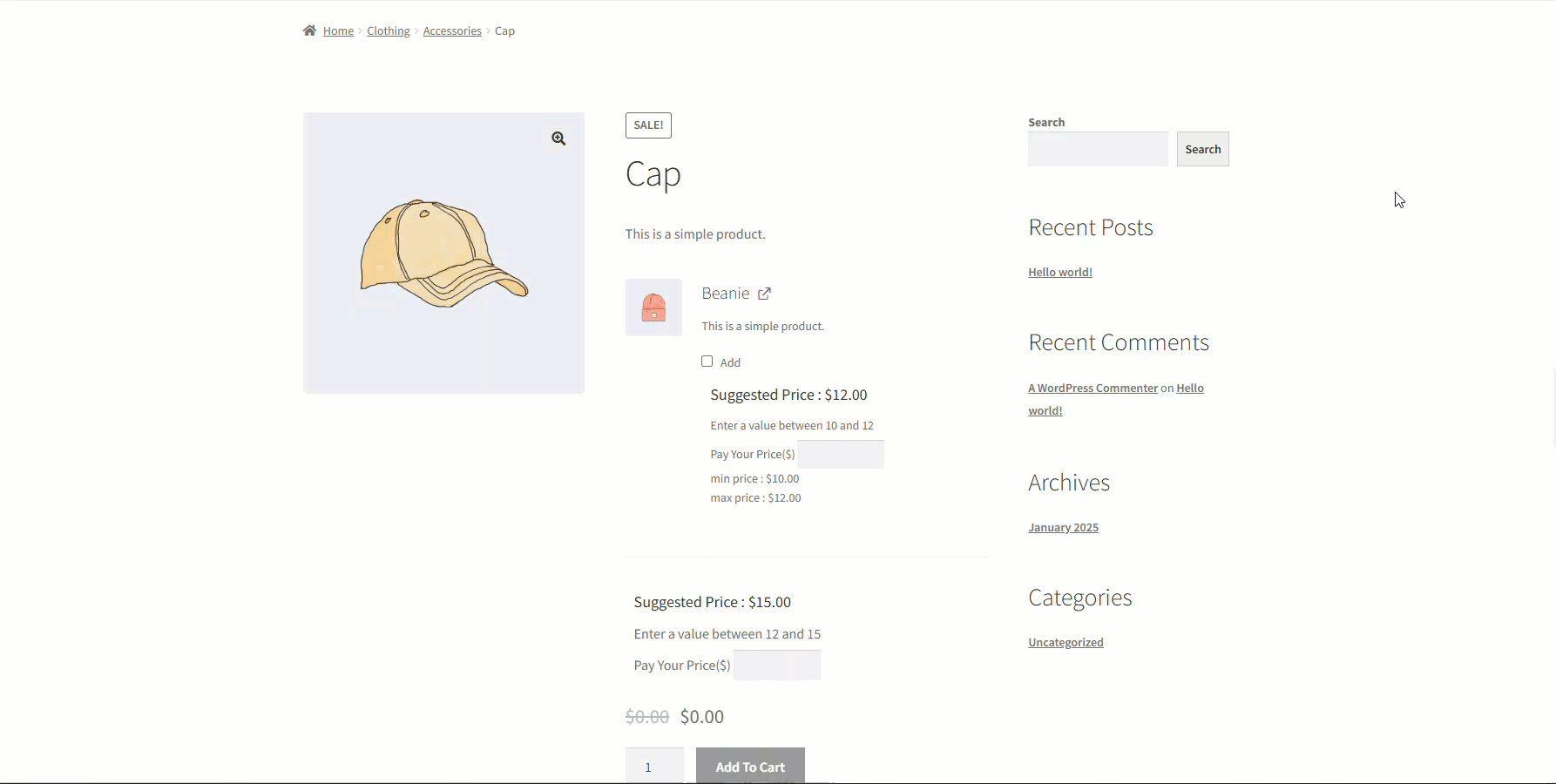Click Beanie Pay Your Price input
This screenshot has height=784, width=1556.
pos(841,454)
